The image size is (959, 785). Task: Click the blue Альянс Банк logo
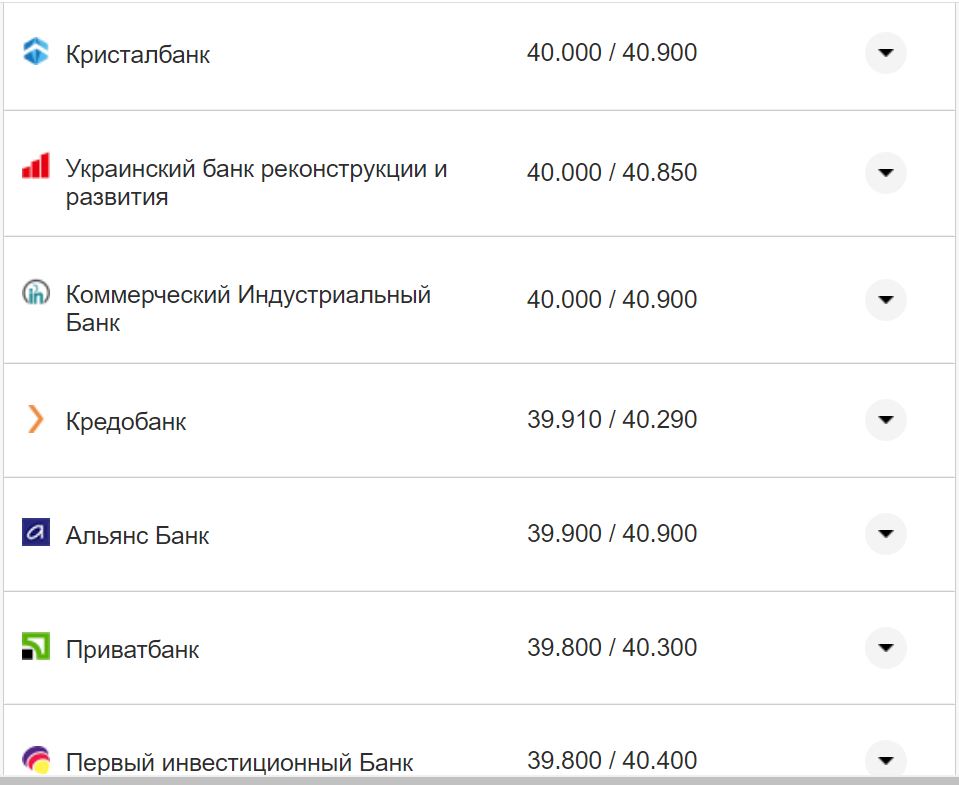click(x=36, y=534)
